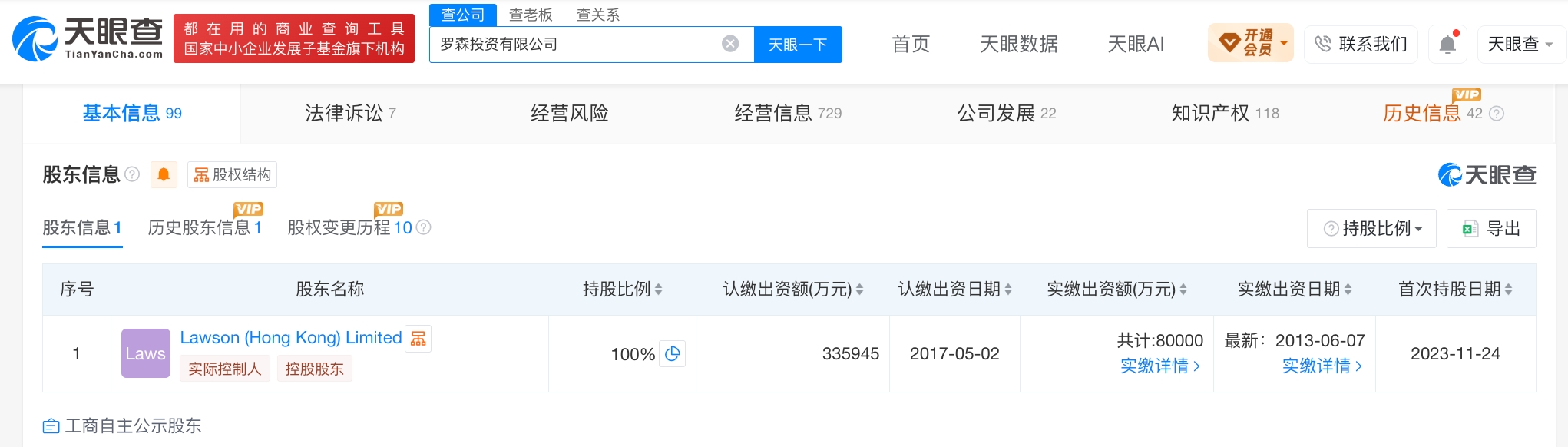Open the 开通会员 VIP membership dropdown
The width and height of the screenshot is (1568, 447).
[1251, 43]
